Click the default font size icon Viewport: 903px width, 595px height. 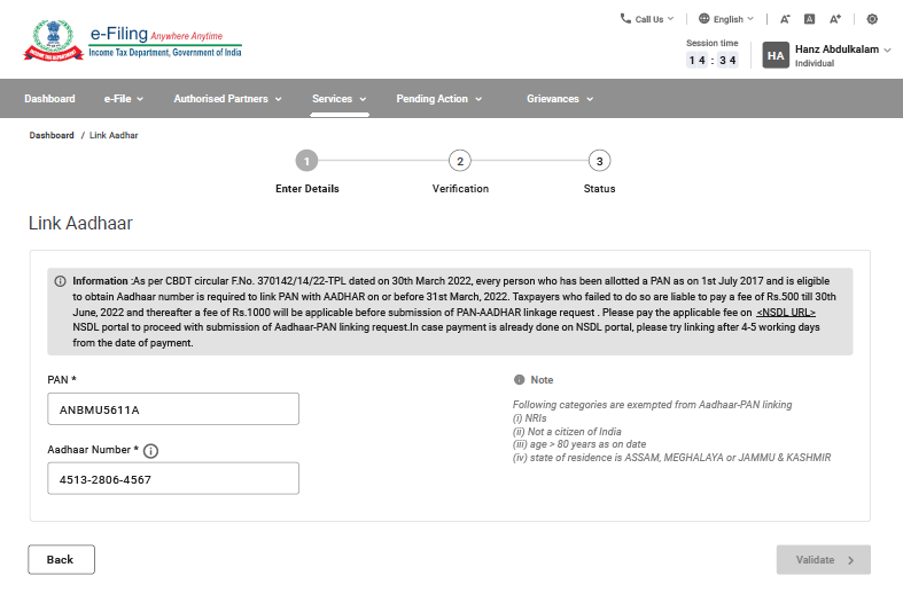pyautogui.click(x=809, y=19)
